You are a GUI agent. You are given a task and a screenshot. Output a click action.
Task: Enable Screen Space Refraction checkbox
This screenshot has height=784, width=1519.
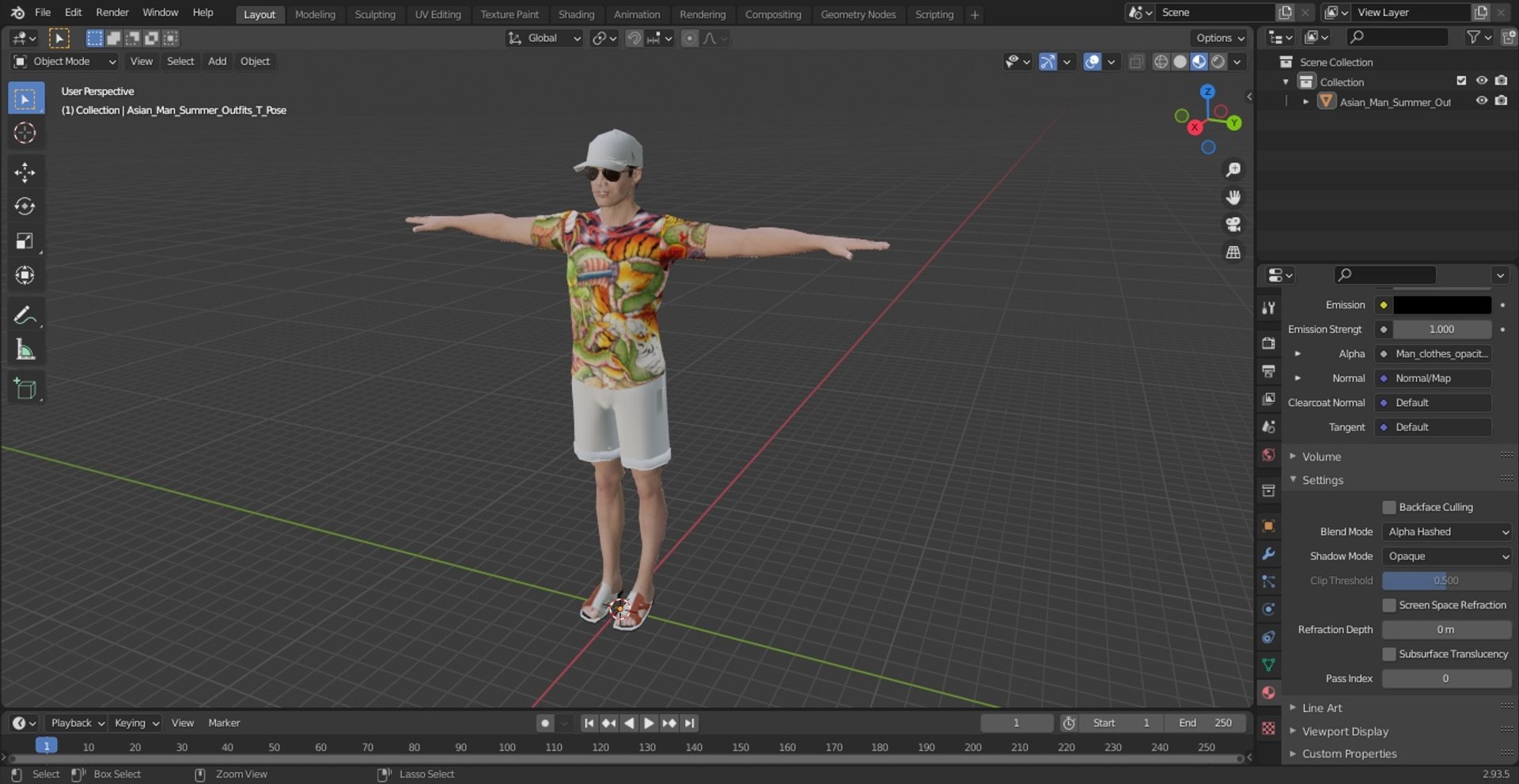pyautogui.click(x=1388, y=605)
